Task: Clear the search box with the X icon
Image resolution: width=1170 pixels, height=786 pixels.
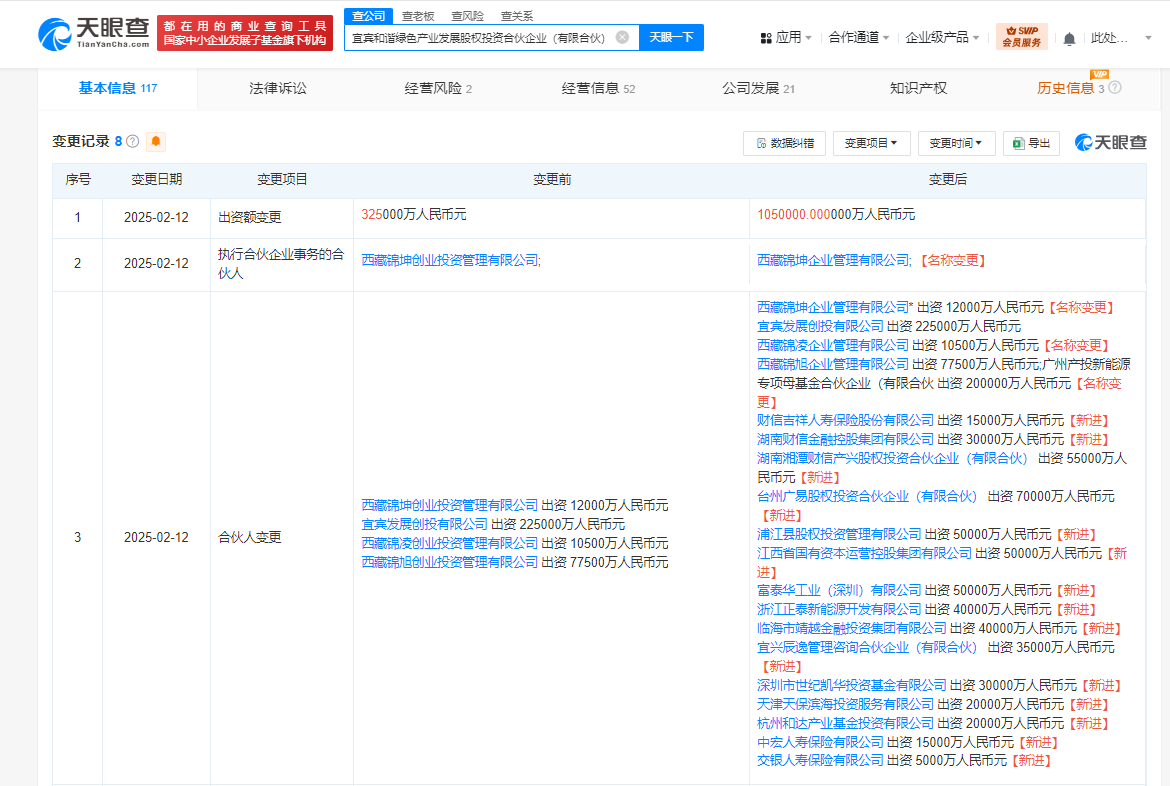Action: click(622, 37)
